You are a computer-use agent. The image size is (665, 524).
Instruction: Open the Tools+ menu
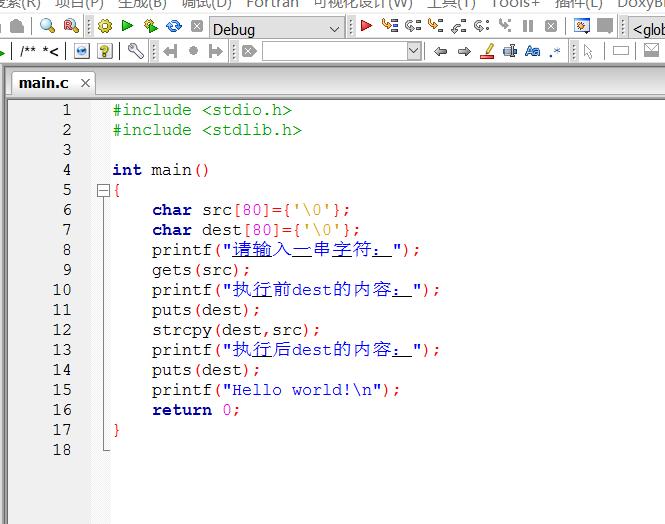click(515, 4)
